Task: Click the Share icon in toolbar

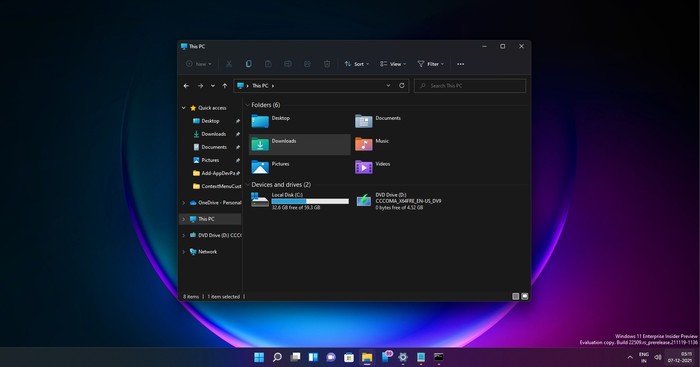Action: coord(307,64)
